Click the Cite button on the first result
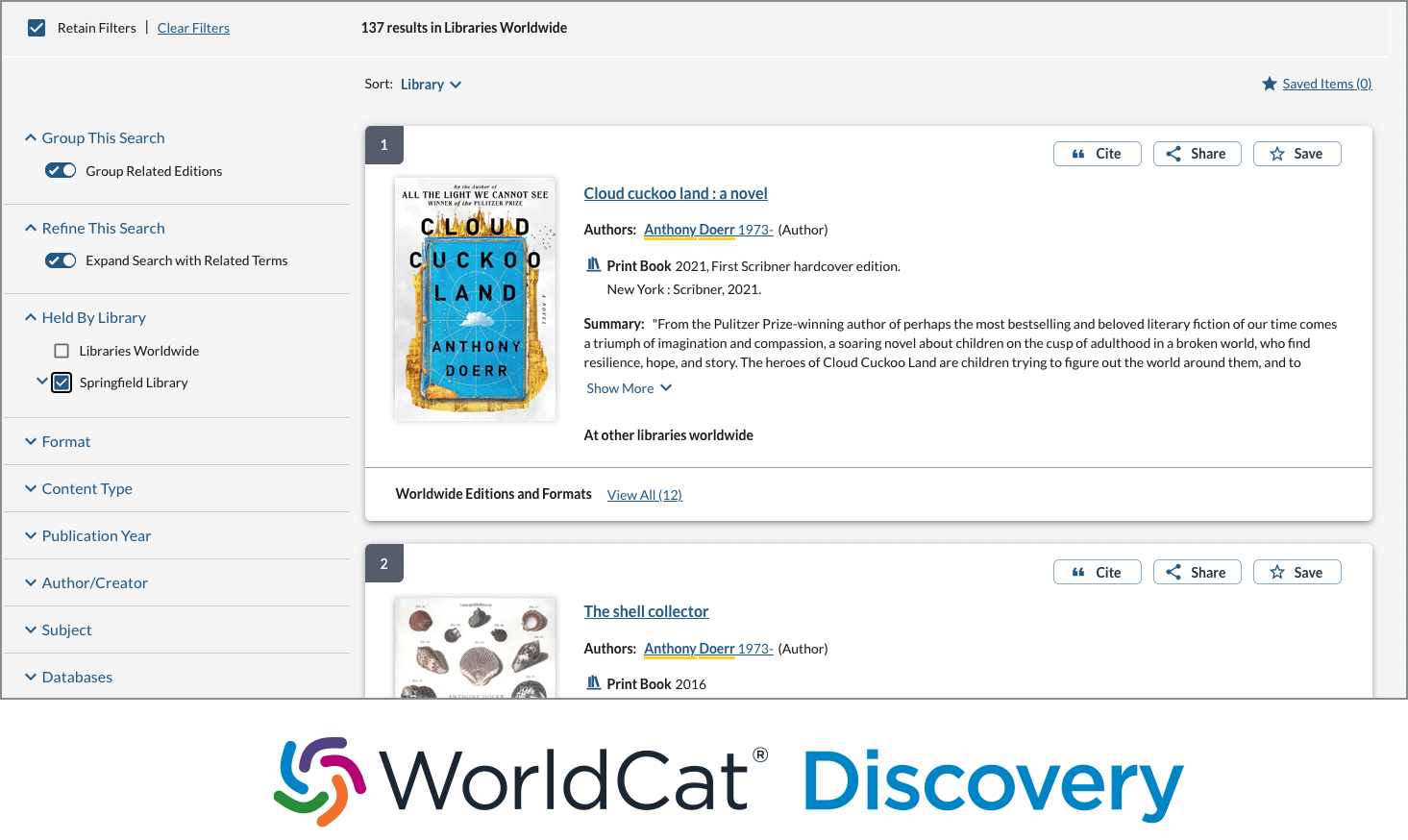 pyautogui.click(x=1097, y=154)
